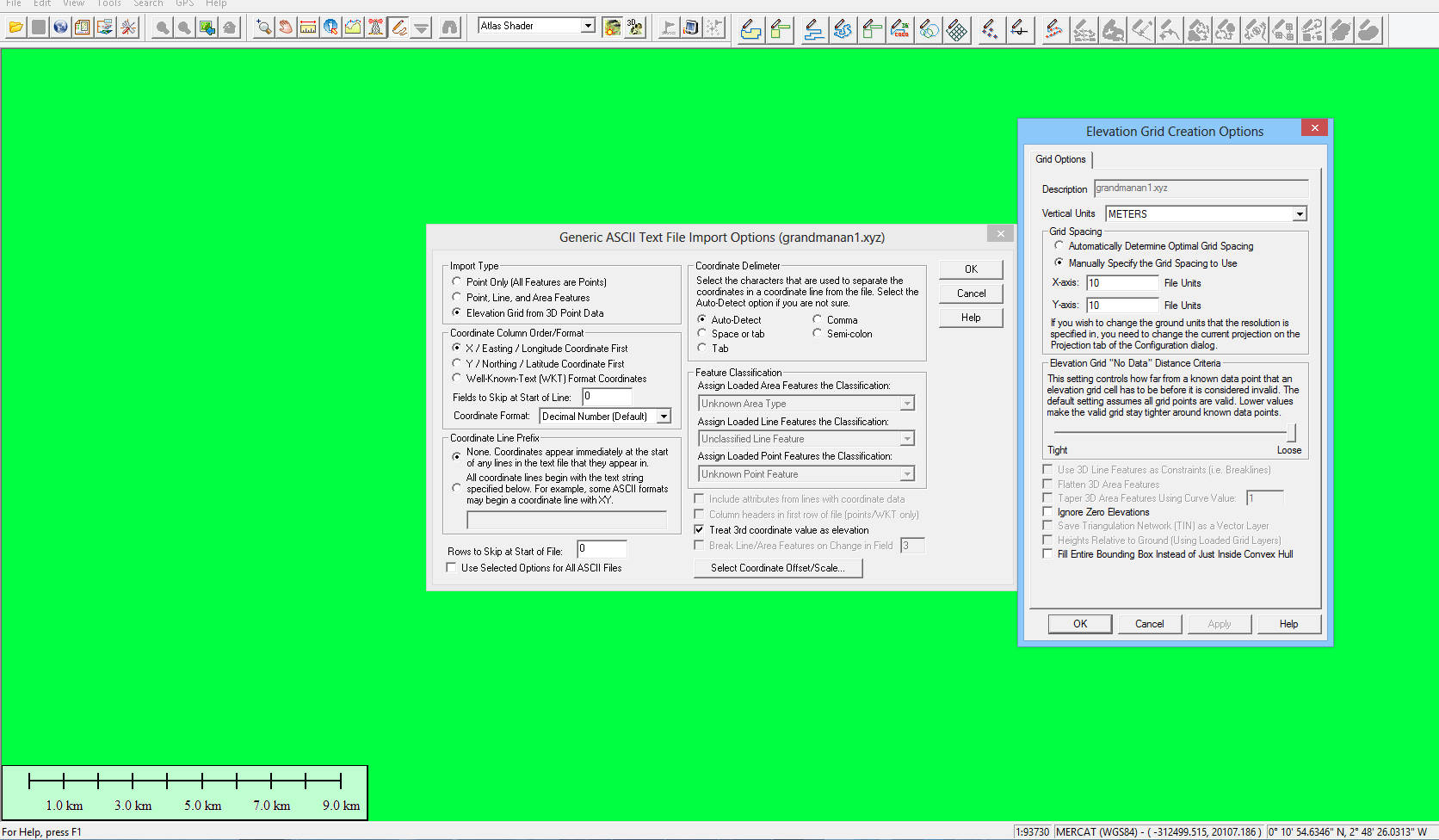The width and height of the screenshot is (1439, 840).
Task: Select the Pan hand tool
Action: 286,28
